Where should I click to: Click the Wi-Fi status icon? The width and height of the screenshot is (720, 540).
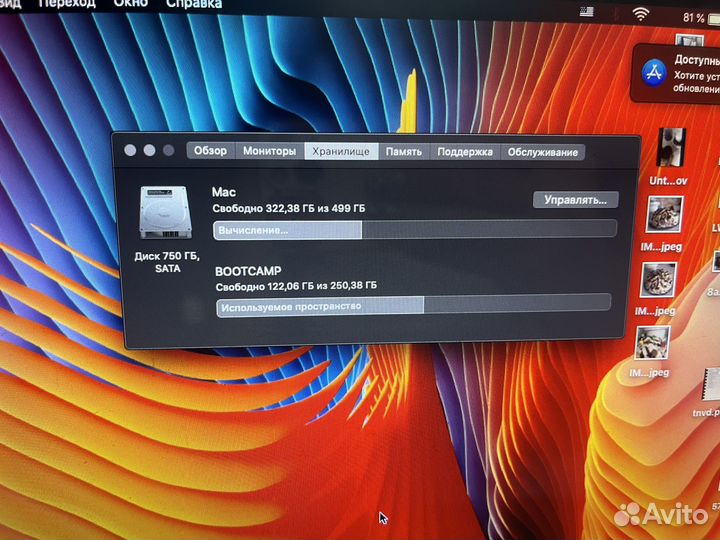click(641, 14)
